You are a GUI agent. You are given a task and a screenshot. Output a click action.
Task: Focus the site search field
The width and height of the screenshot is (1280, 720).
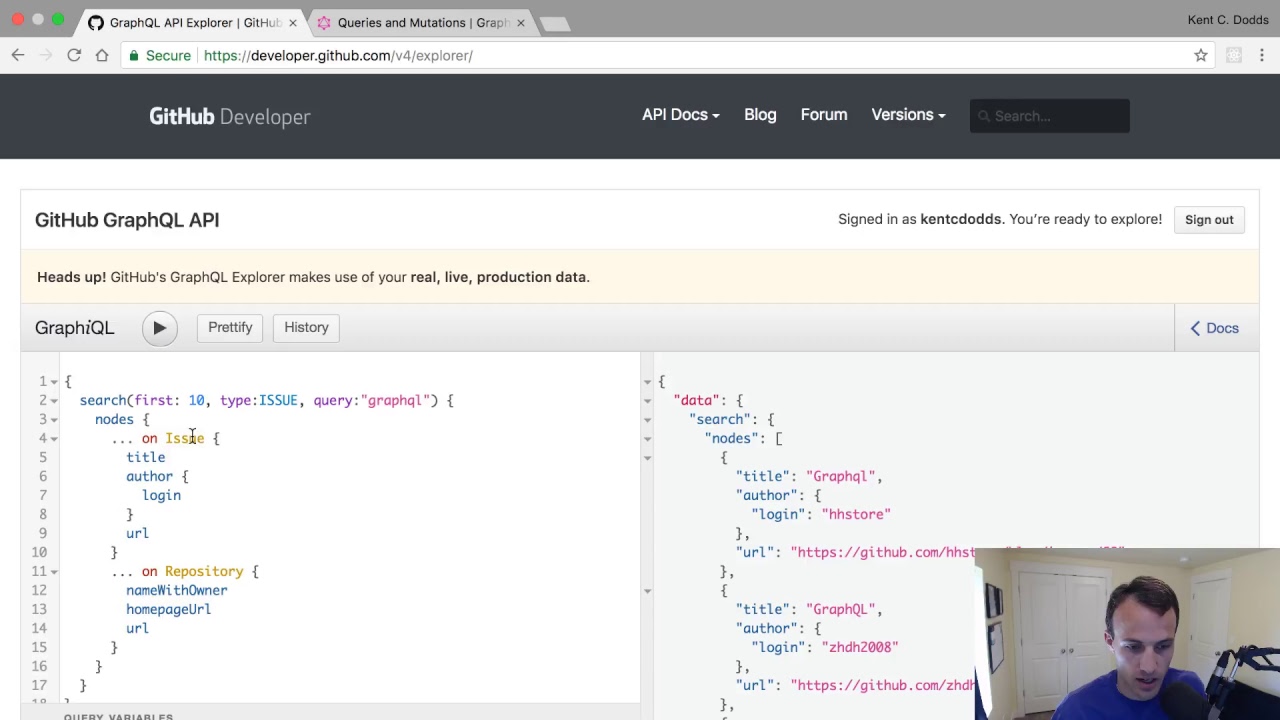coord(1049,116)
